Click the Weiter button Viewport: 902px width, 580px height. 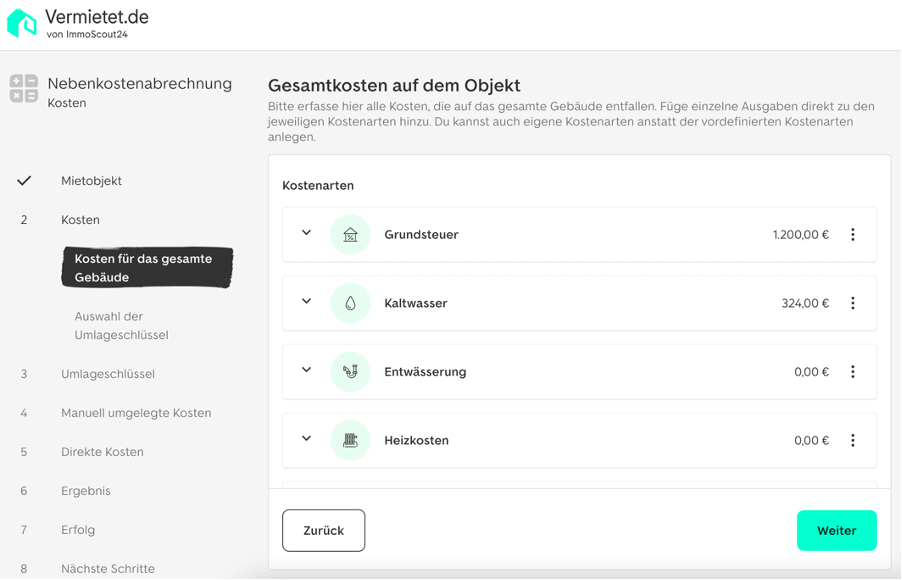(836, 531)
